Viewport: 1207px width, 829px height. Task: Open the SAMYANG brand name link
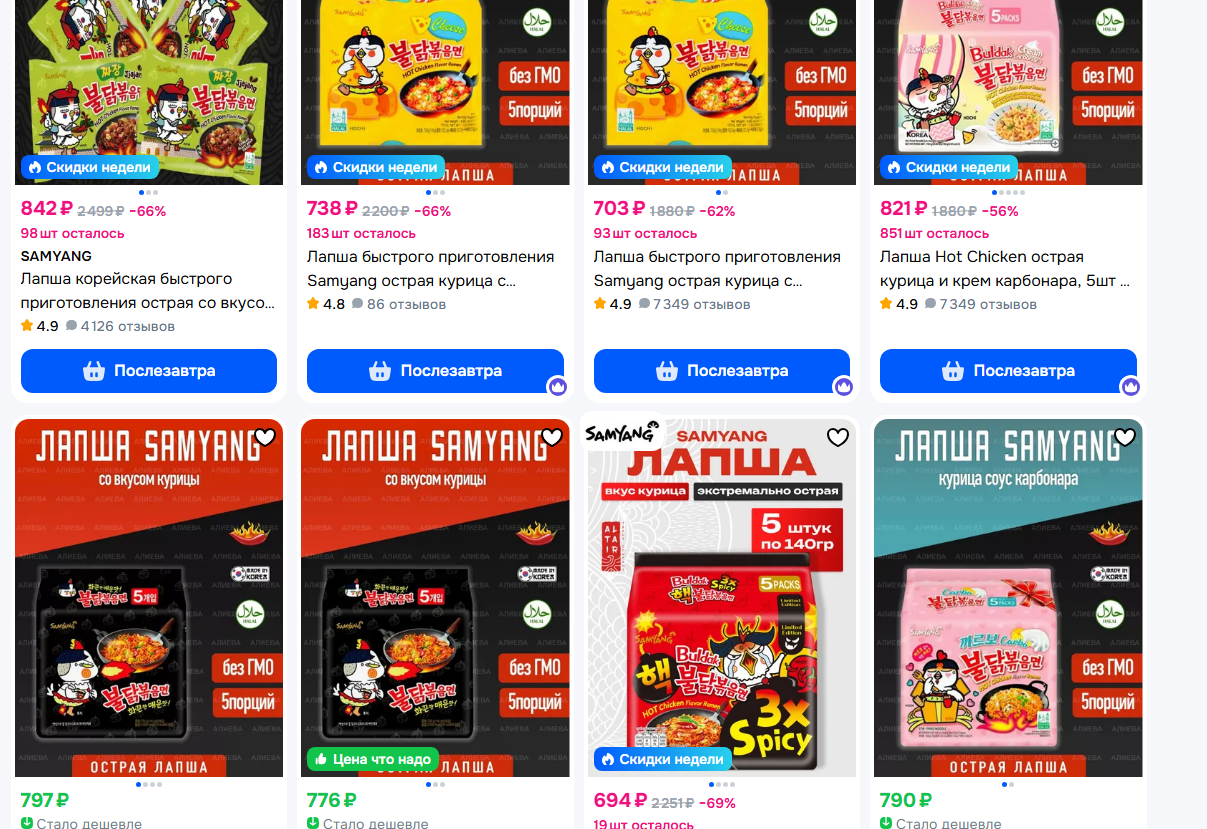(56, 256)
